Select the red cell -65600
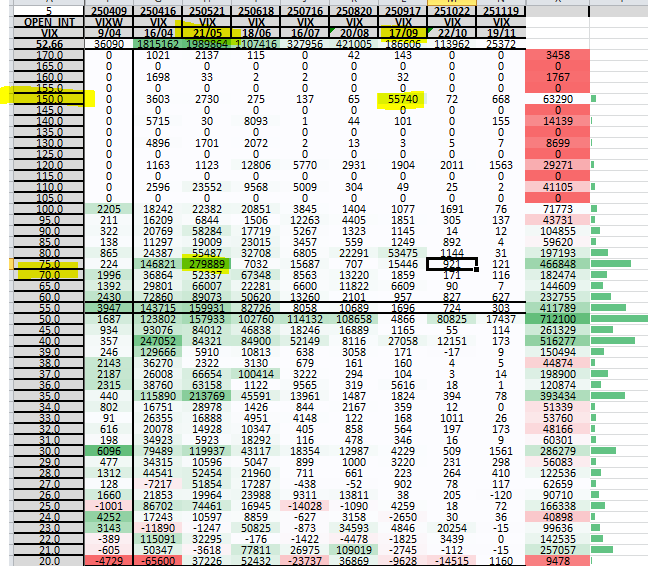 [x=158, y=561]
